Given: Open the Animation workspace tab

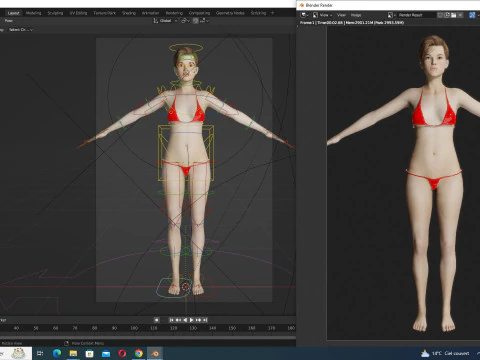Looking at the screenshot, I should [x=150, y=13].
